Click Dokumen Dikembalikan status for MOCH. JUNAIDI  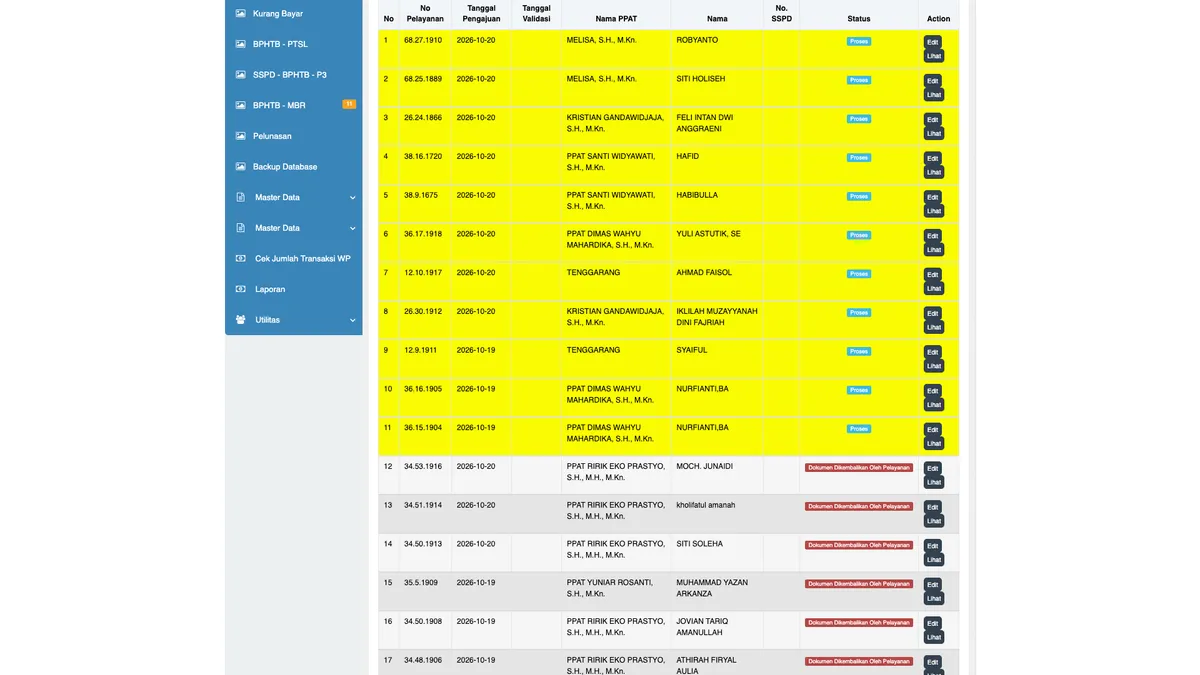pos(859,467)
